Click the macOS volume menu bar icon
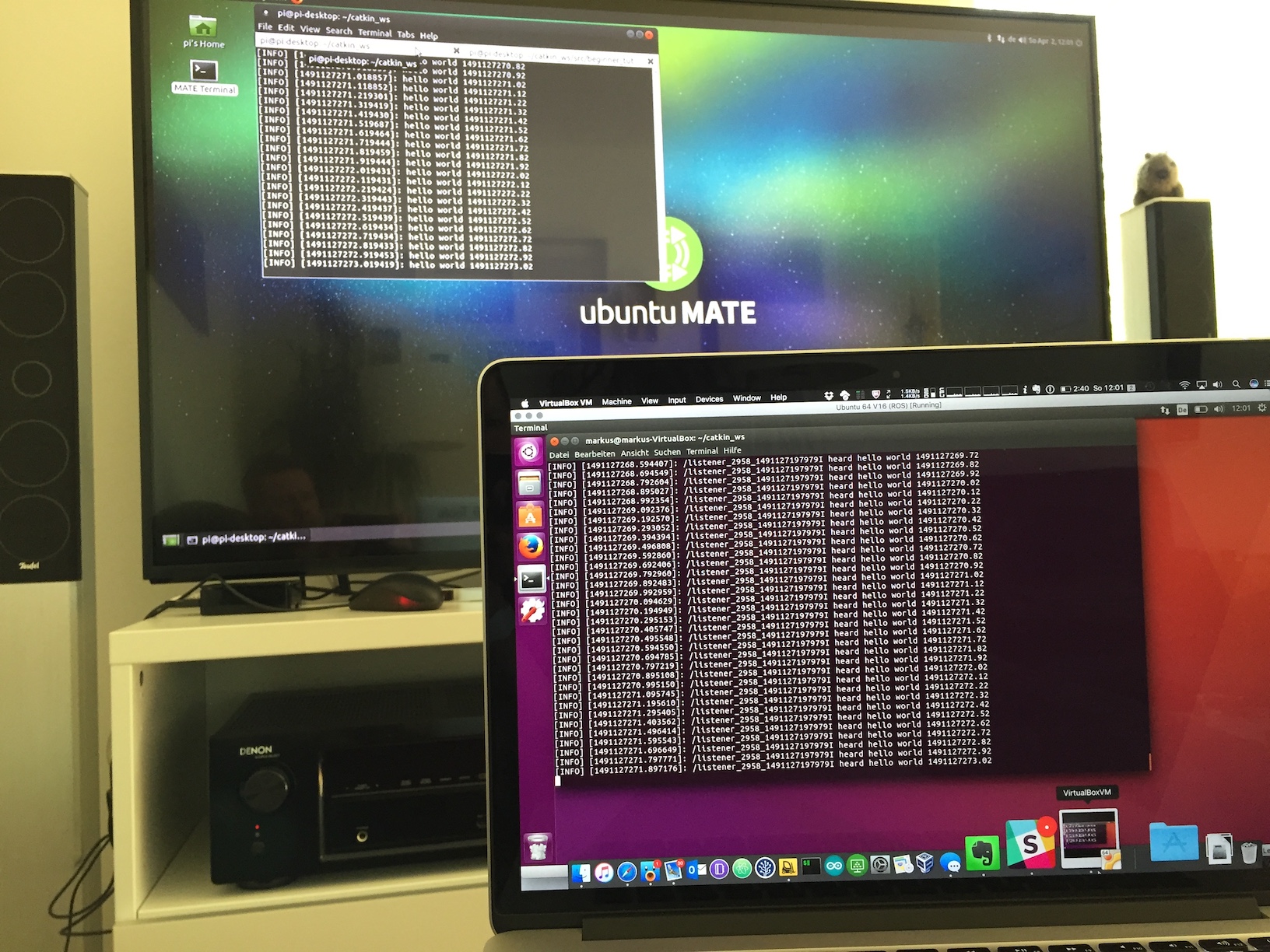Image resolution: width=1270 pixels, height=952 pixels. (1217, 384)
